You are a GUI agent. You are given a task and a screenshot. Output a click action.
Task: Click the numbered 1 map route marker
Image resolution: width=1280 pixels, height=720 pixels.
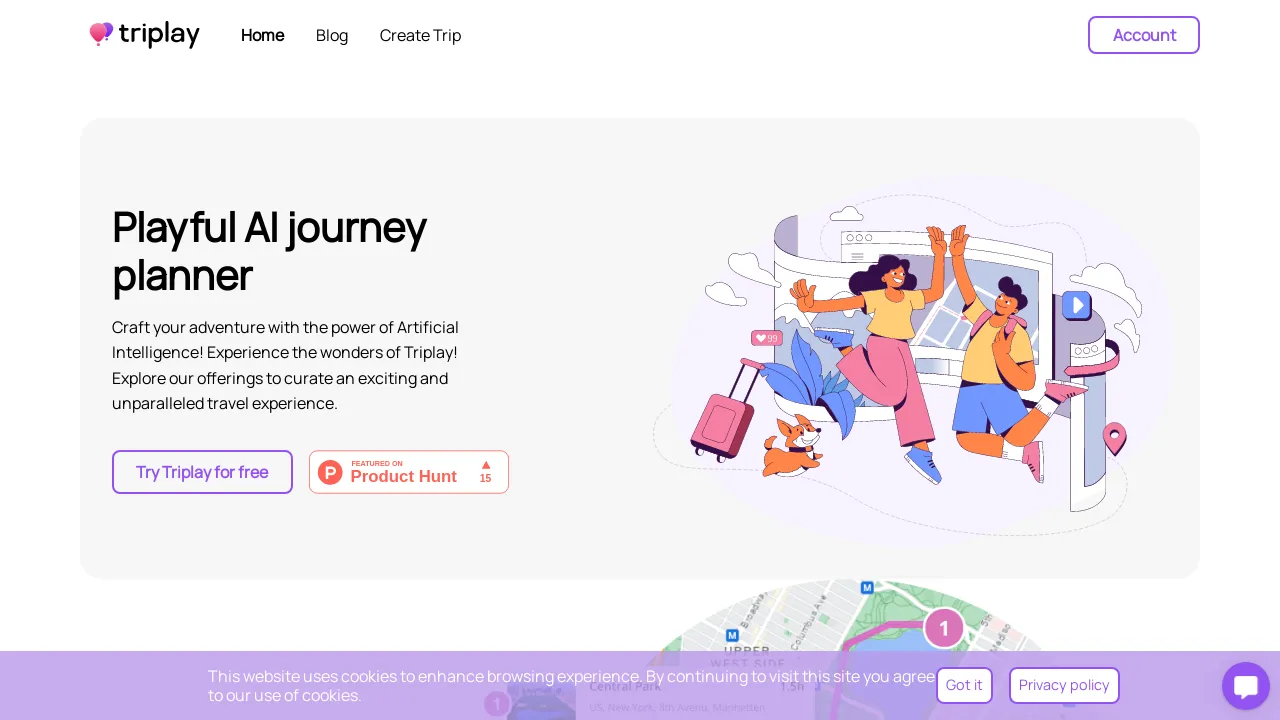pos(944,628)
